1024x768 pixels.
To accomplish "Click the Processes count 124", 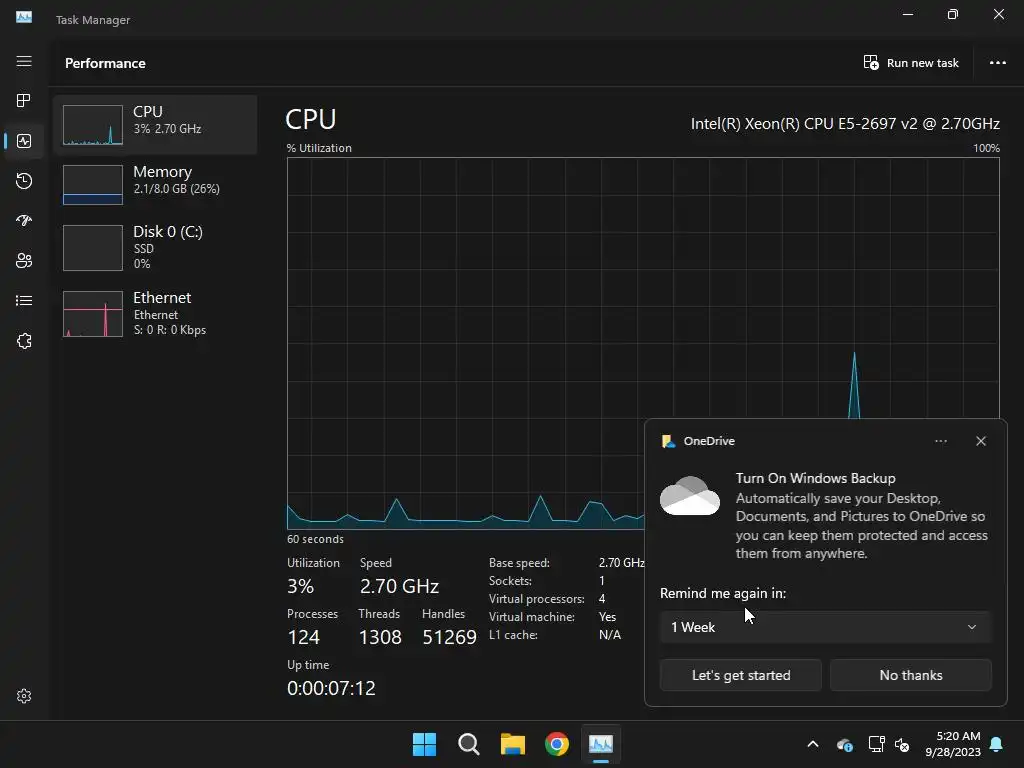I will [304, 637].
